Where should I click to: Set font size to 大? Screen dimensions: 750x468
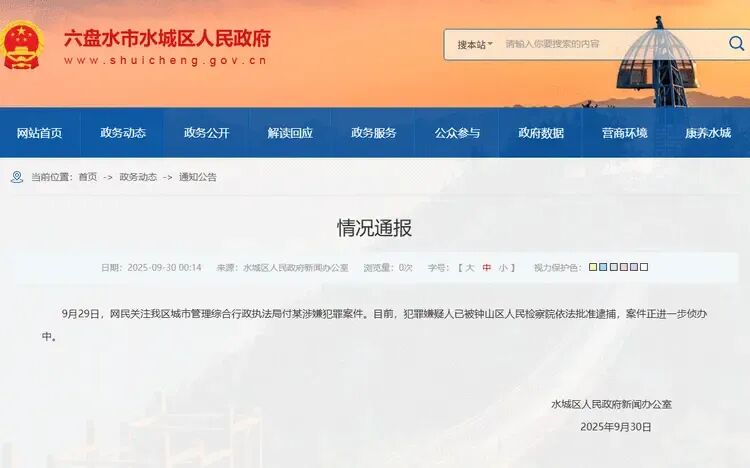pos(470,267)
